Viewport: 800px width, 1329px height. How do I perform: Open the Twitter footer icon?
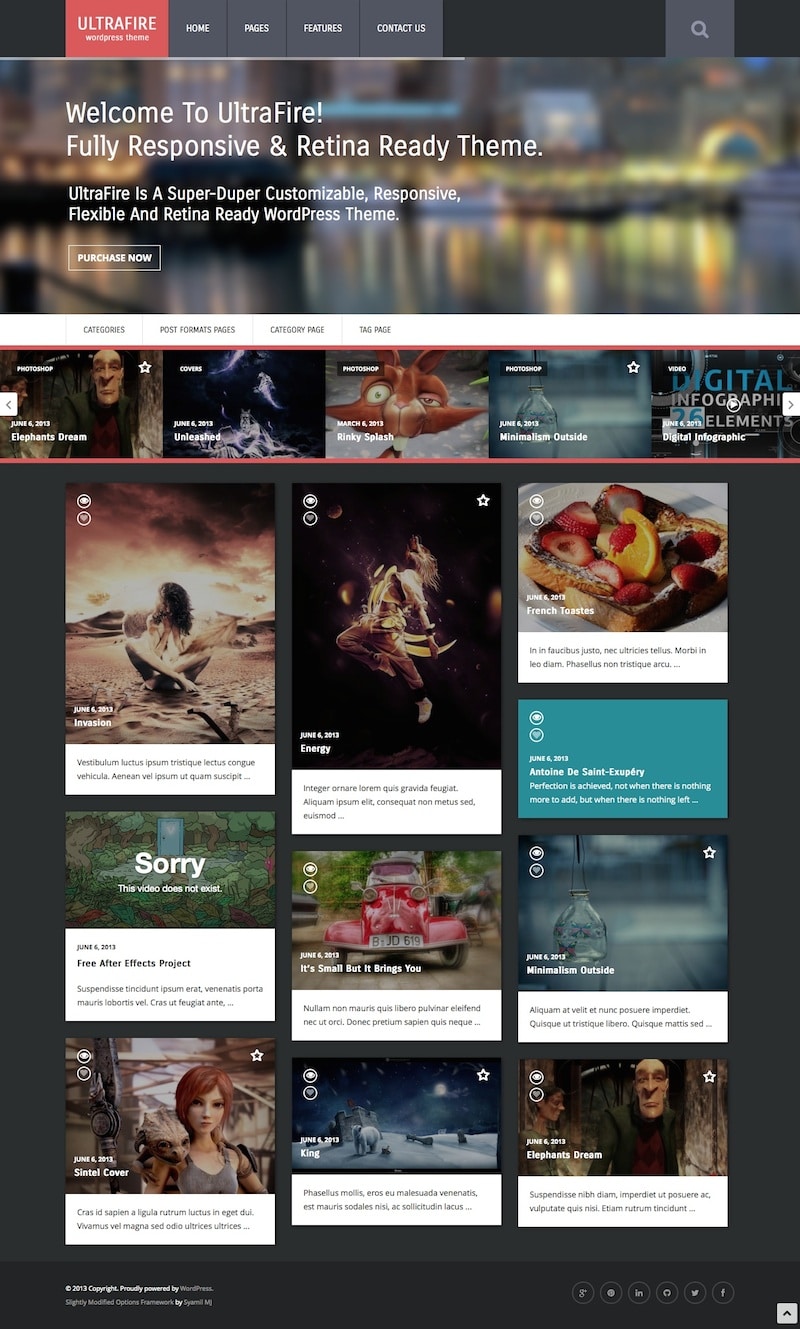pos(695,1293)
